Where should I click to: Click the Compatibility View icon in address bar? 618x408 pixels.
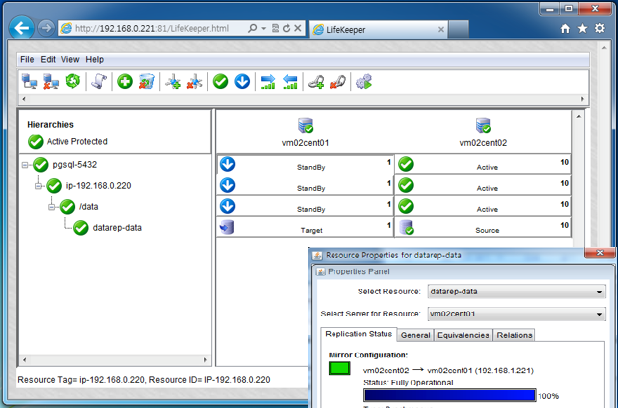[275, 28]
